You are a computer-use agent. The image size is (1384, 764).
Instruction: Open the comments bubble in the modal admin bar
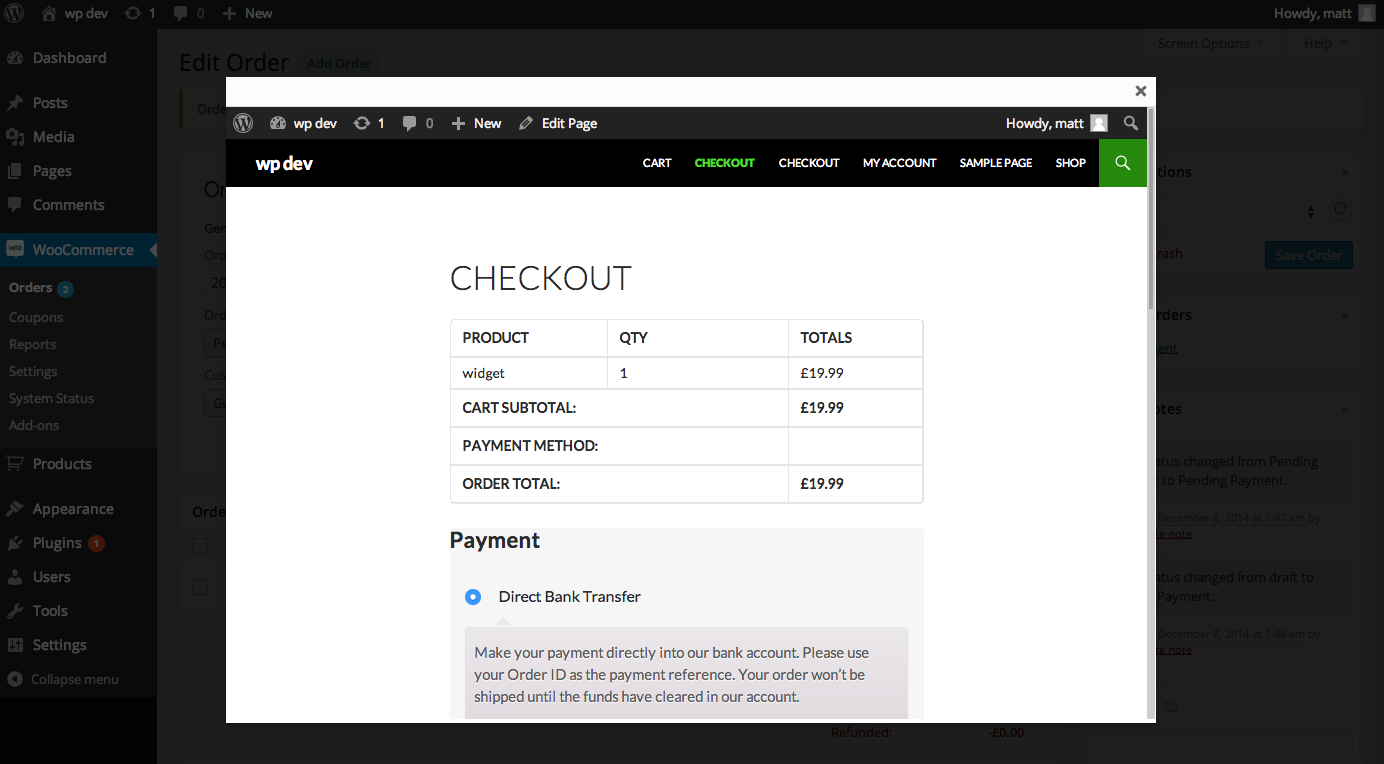409,123
